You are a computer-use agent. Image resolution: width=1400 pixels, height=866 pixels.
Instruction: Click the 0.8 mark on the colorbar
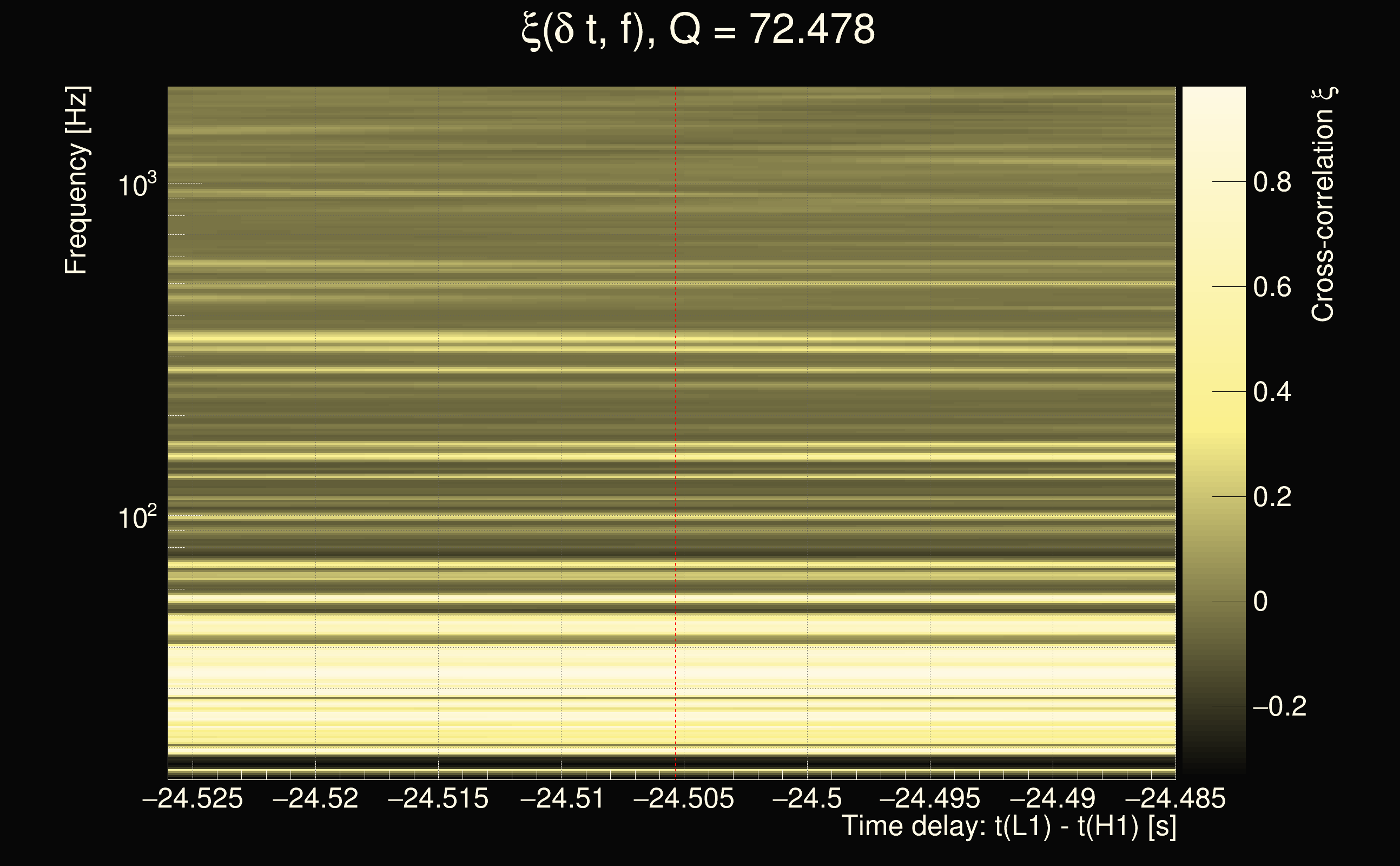click(1272, 182)
